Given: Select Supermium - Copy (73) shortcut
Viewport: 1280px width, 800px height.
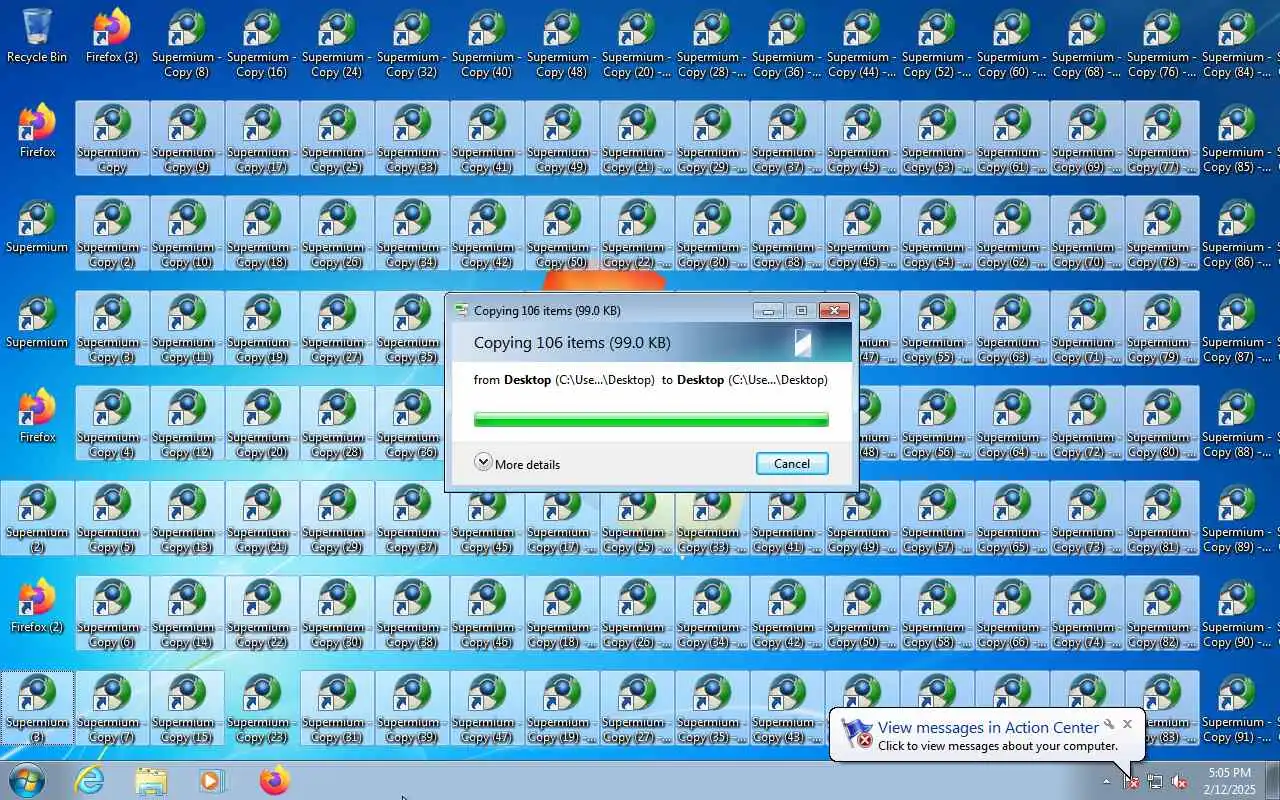Looking at the screenshot, I should point(1087,518).
